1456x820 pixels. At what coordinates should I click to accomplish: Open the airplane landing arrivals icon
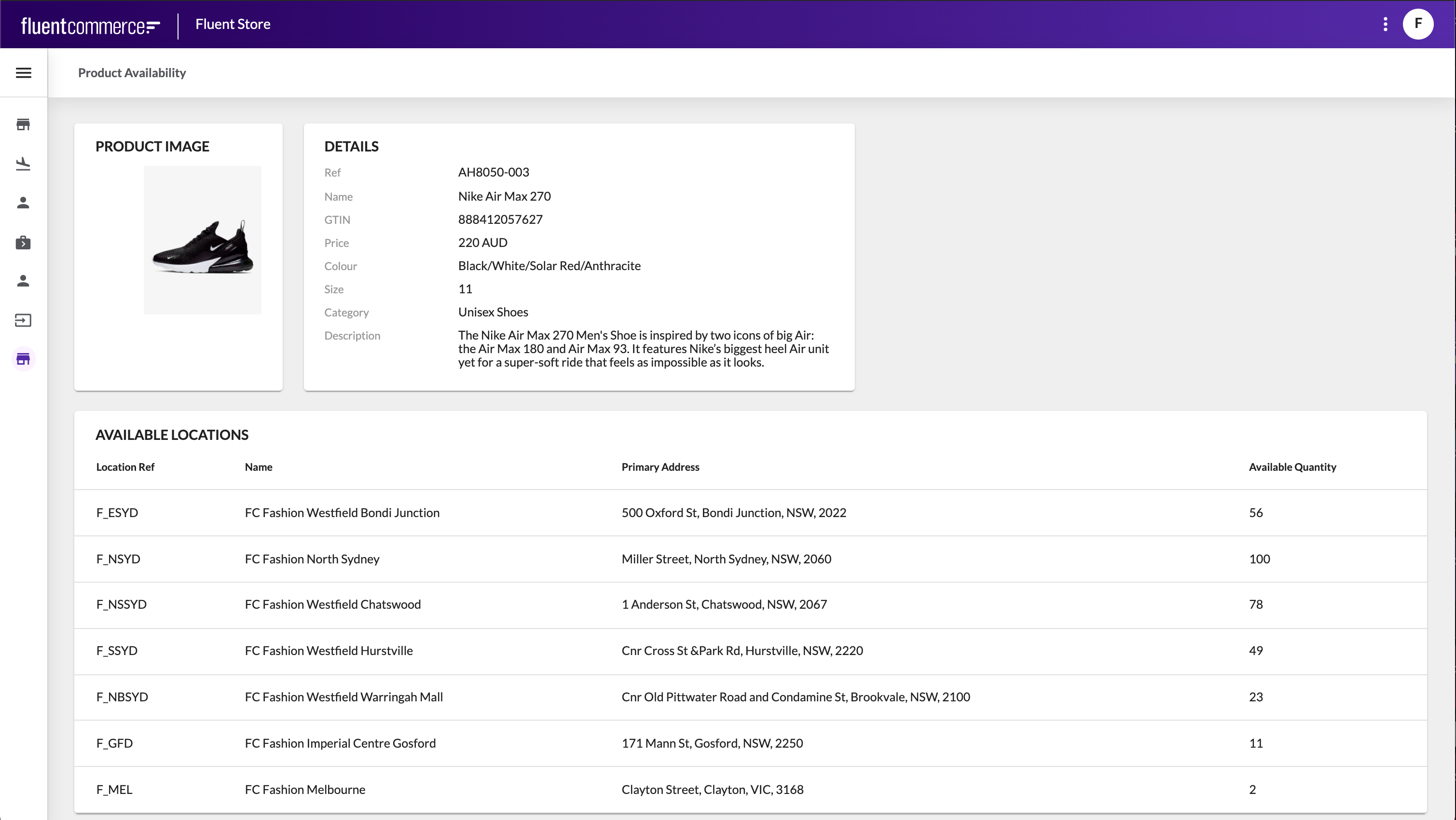click(23, 164)
